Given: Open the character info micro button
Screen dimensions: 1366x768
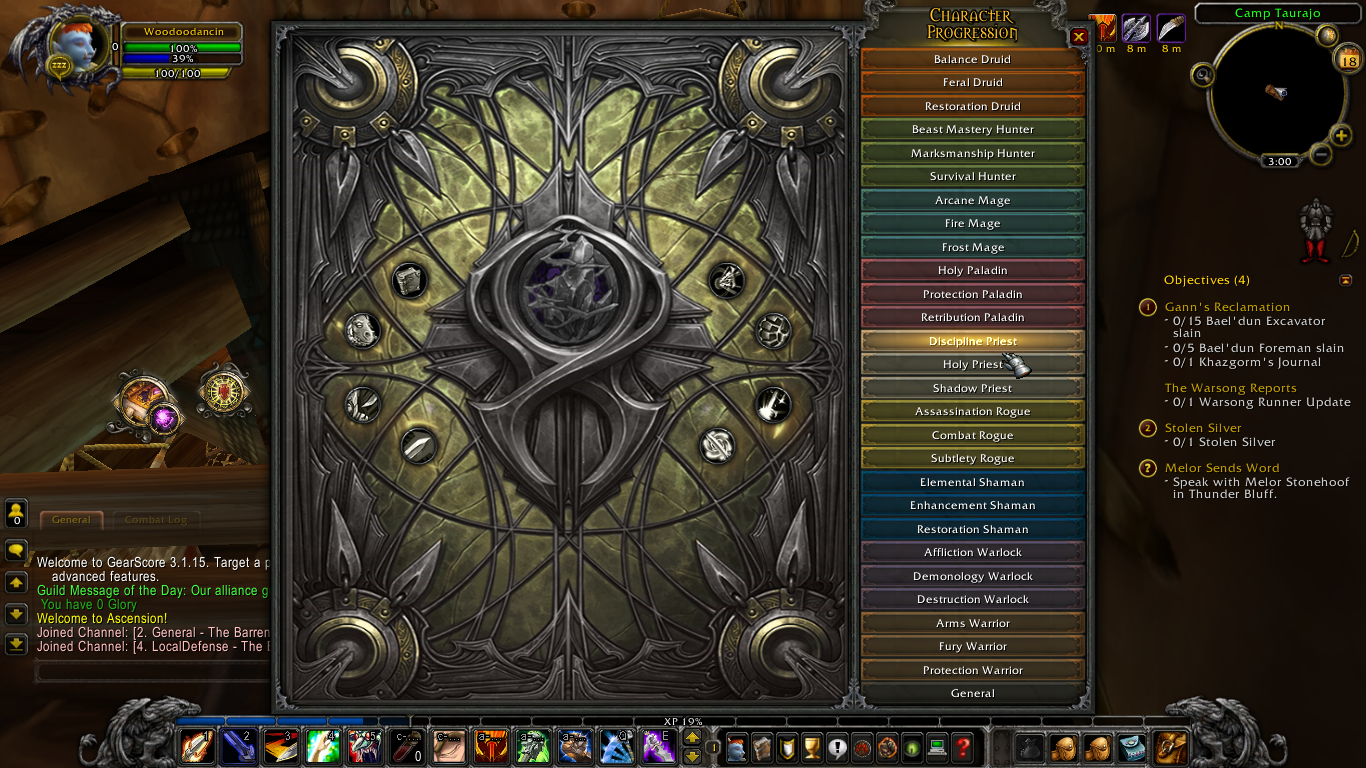Looking at the screenshot, I should (x=738, y=747).
